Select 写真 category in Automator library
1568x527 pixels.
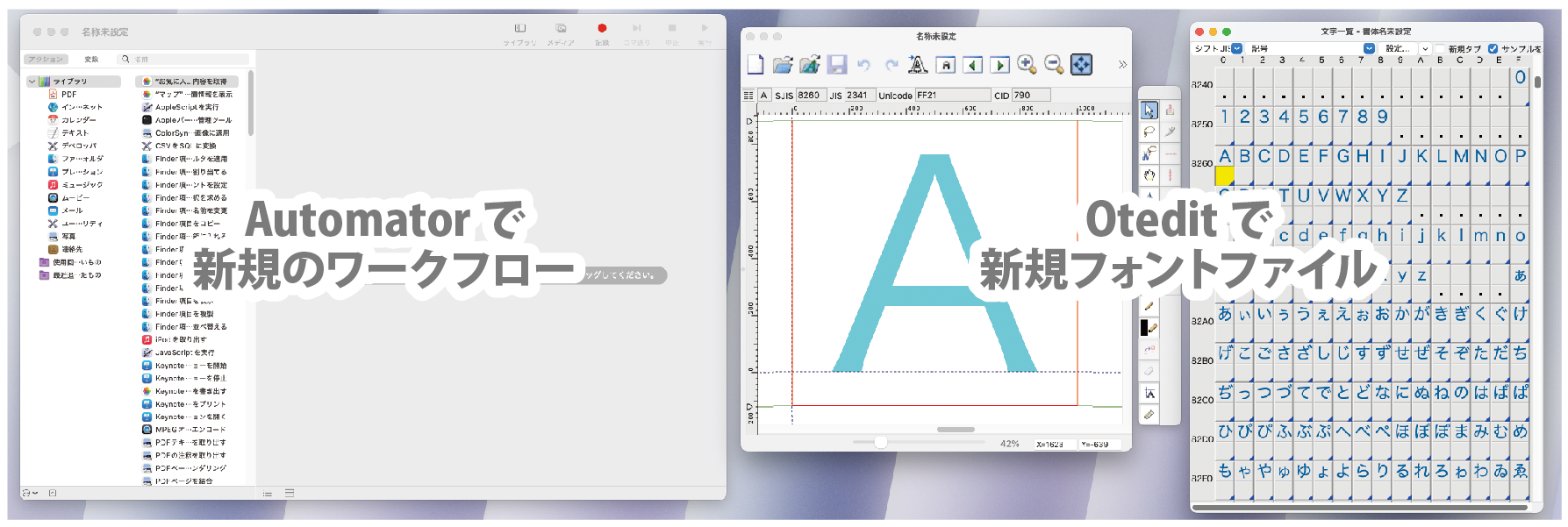68,237
